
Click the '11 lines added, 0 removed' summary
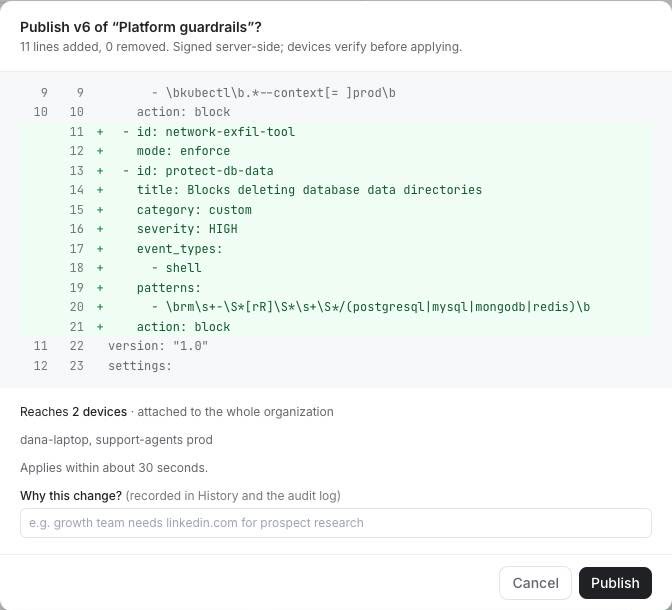[x=94, y=47]
